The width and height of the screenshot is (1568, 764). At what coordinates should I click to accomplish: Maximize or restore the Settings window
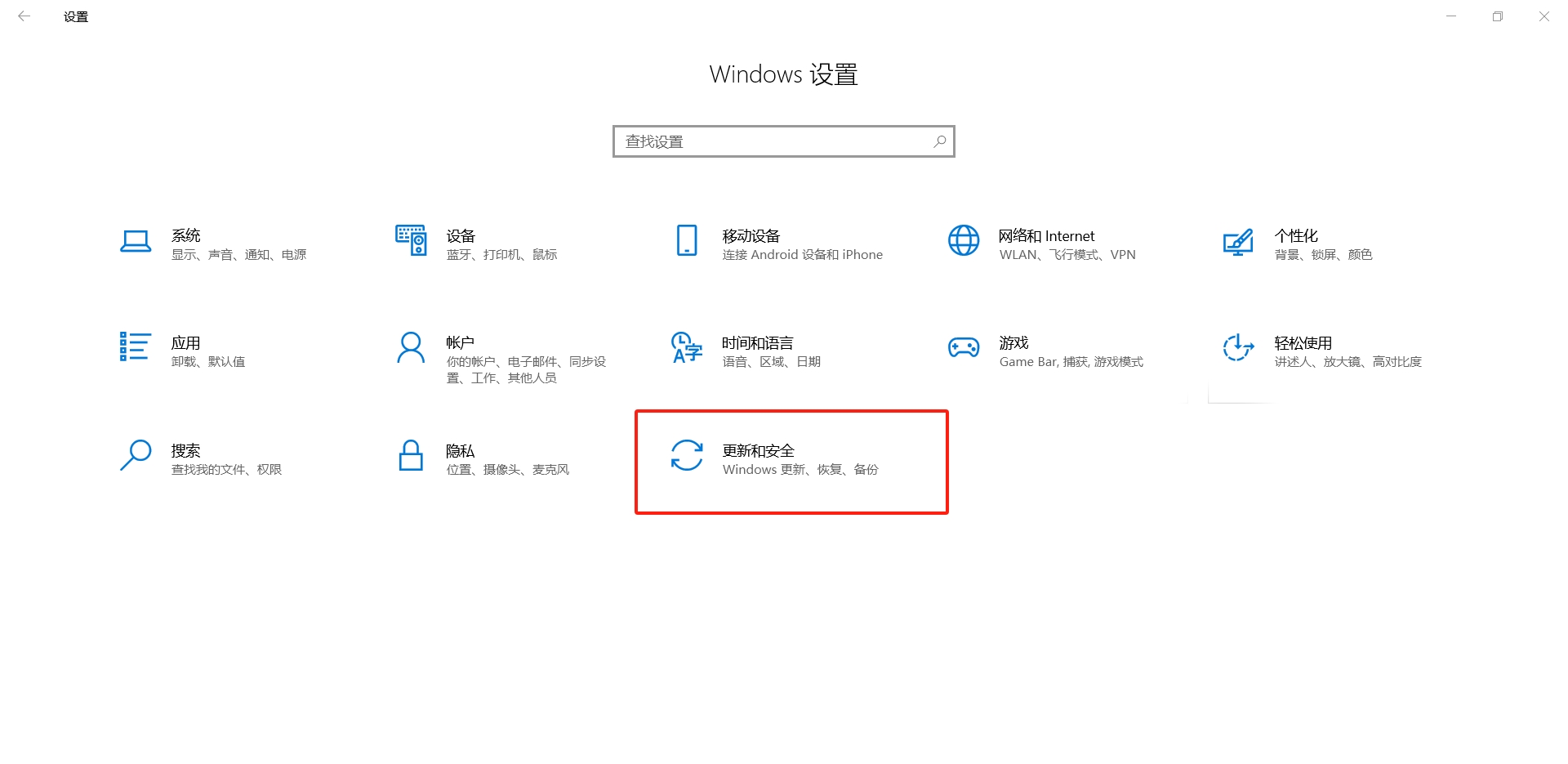coord(1497,16)
